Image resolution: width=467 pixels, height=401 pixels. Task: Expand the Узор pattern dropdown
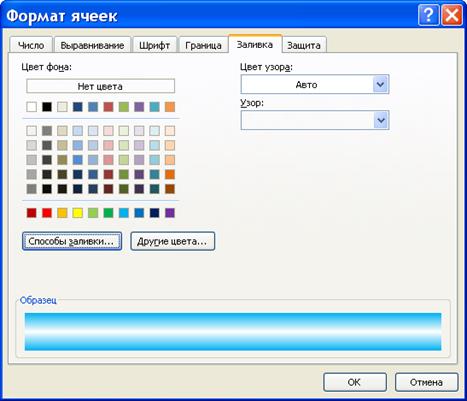pos(381,120)
